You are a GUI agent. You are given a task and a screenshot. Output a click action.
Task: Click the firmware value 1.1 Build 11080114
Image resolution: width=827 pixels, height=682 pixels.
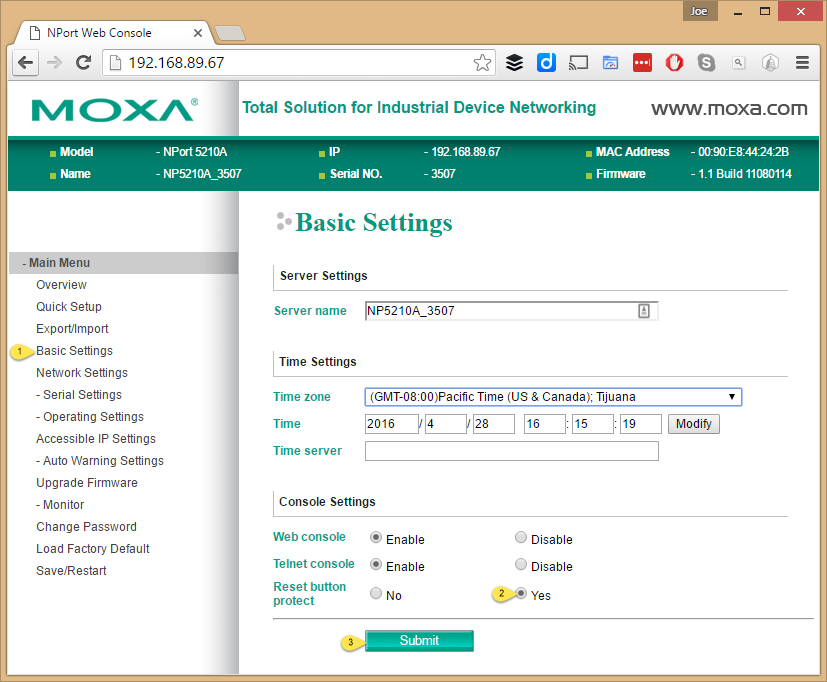[x=745, y=174]
